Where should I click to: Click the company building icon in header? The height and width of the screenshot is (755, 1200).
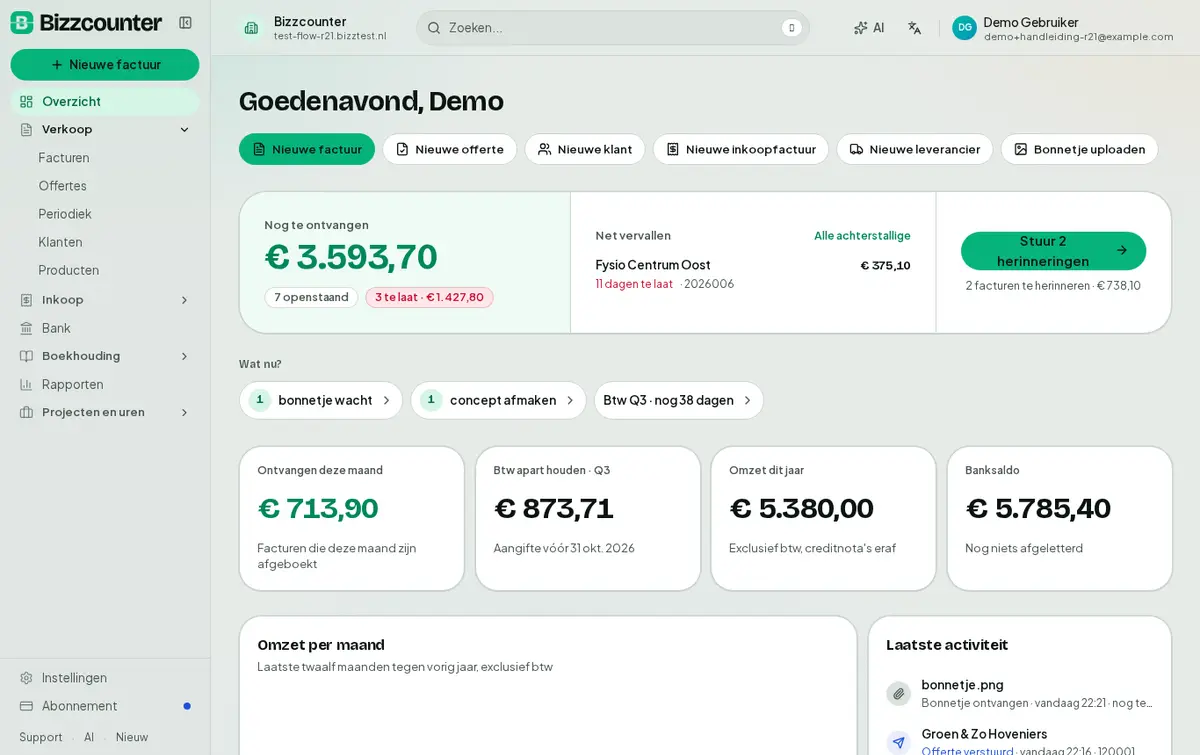pos(251,28)
